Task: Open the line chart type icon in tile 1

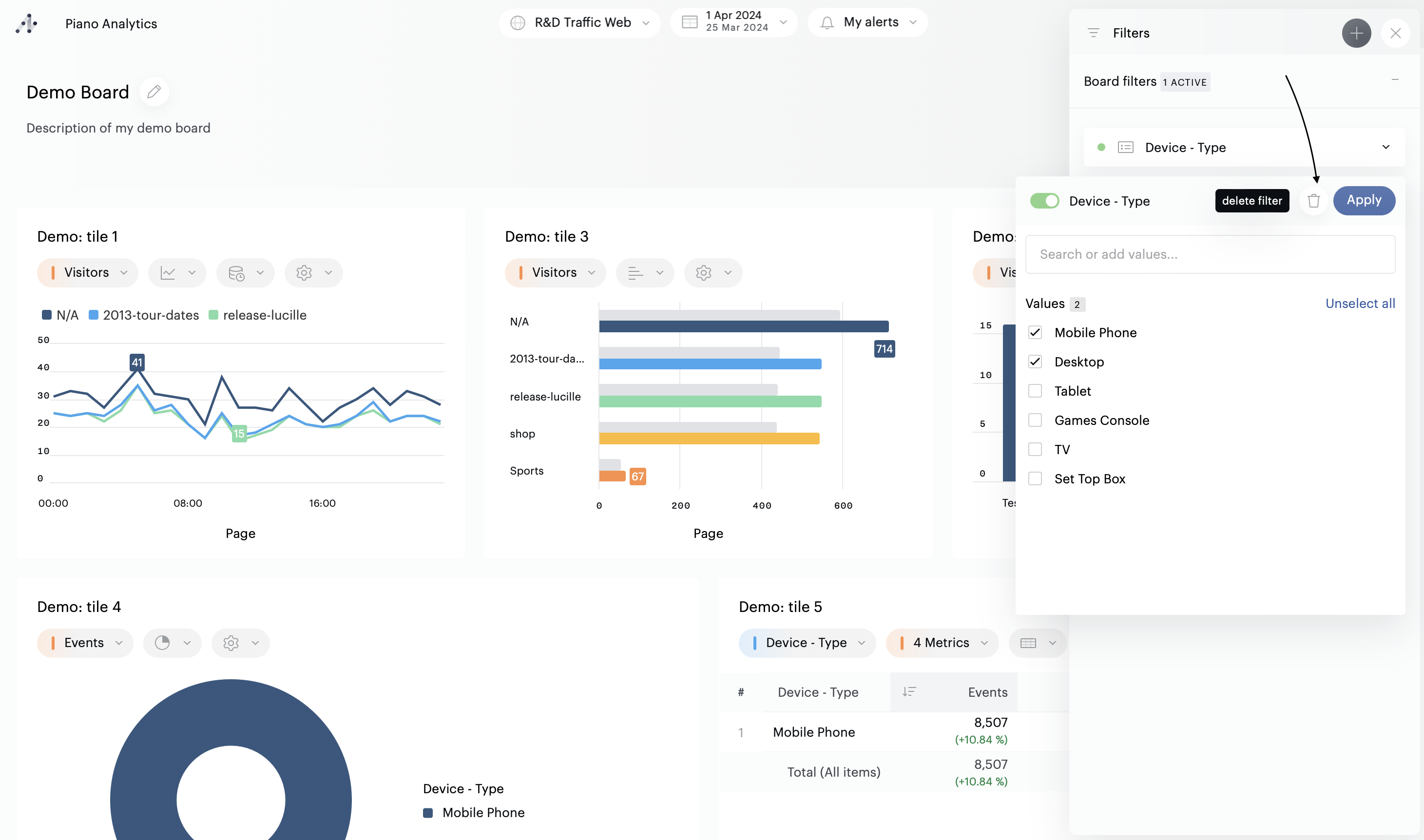Action: click(x=176, y=273)
